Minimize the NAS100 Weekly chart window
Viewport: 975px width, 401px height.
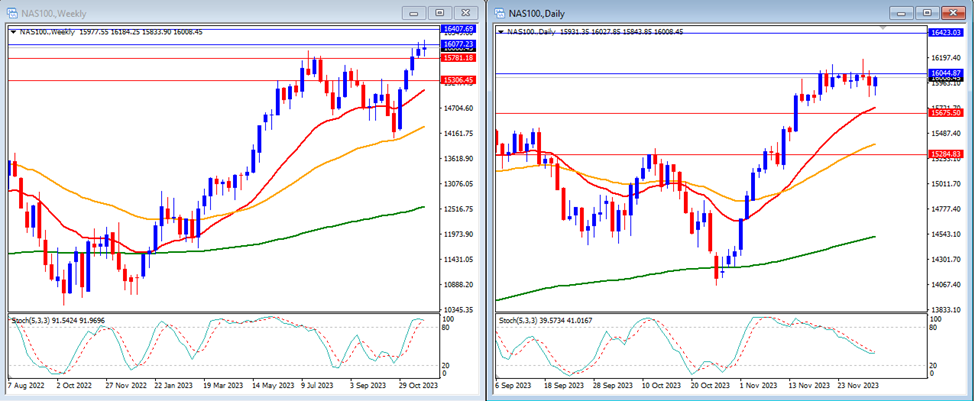pos(415,12)
